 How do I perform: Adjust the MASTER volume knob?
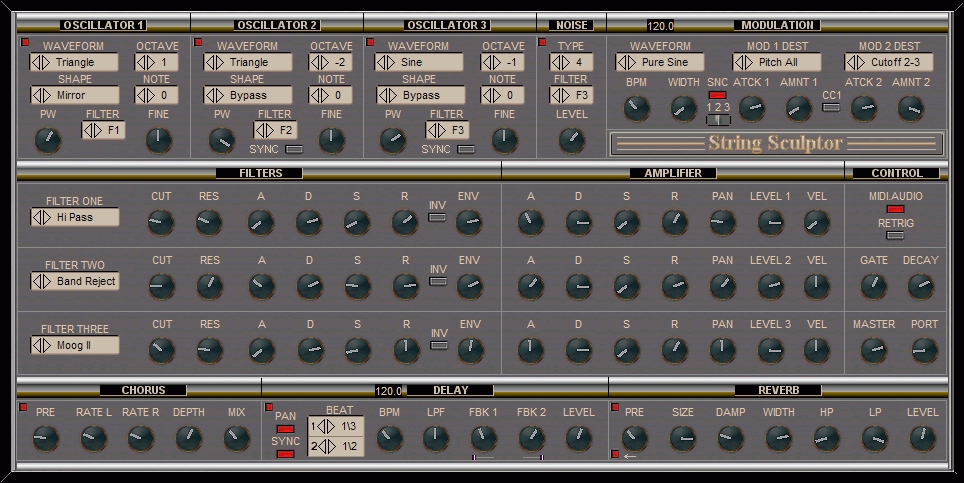click(x=874, y=350)
